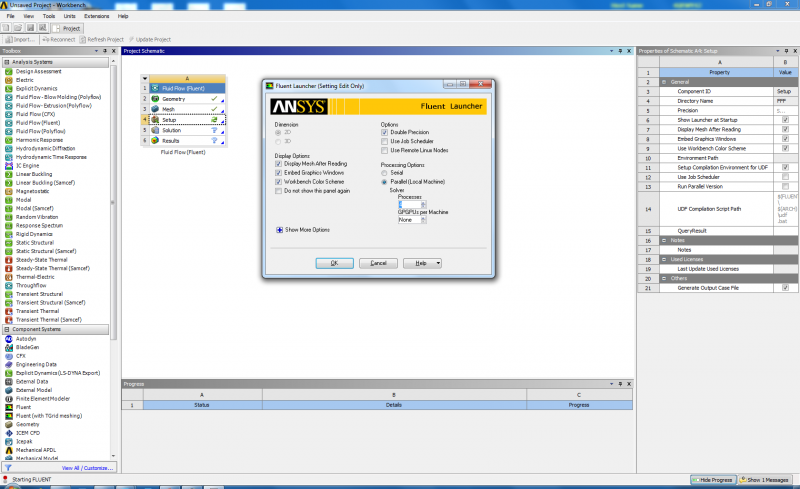Collapse the Component Systems toolbox group

[x=7, y=330]
